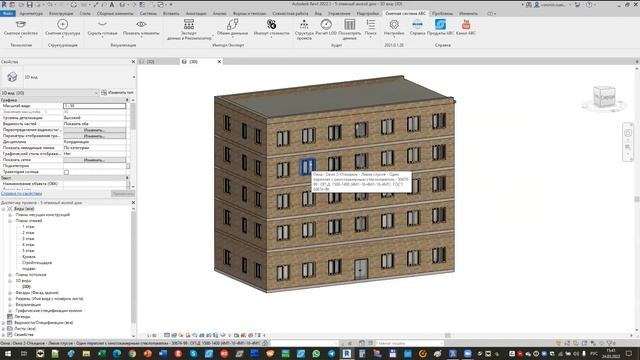Collapse the Планы этажей node
This screenshot has width=640, height=360.
[x=10, y=221]
